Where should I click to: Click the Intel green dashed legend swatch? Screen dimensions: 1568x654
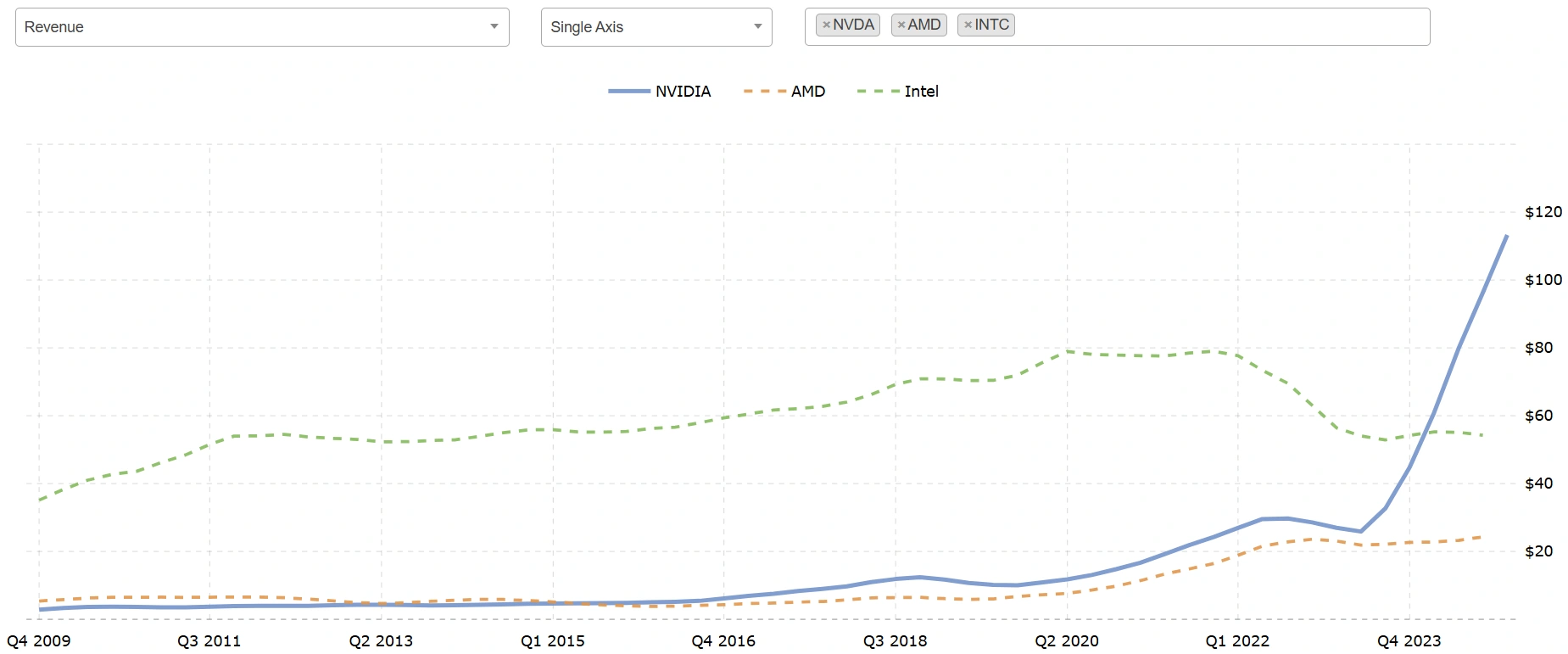(x=878, y=92)
